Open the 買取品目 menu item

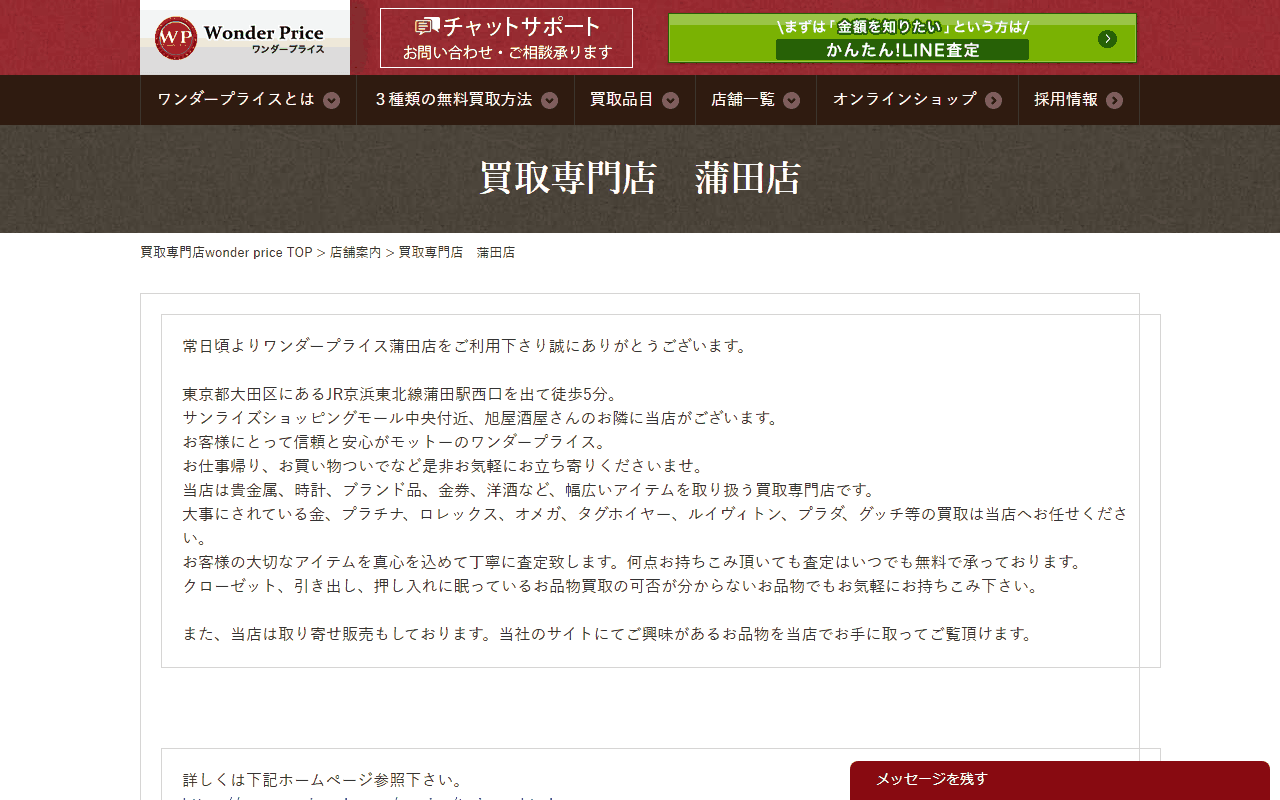coord(635,100)
